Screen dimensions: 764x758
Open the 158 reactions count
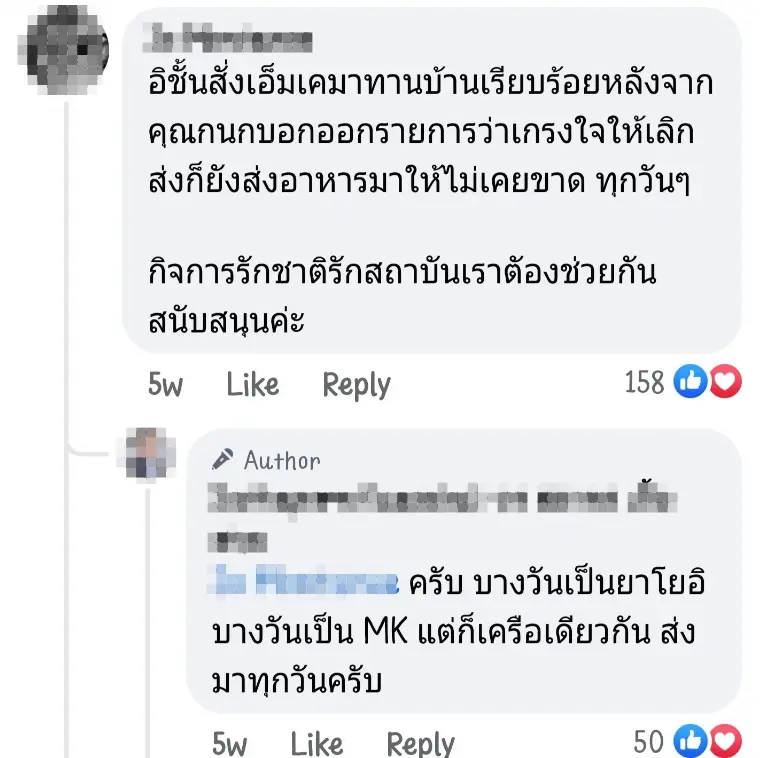click(x=644, y=382)
